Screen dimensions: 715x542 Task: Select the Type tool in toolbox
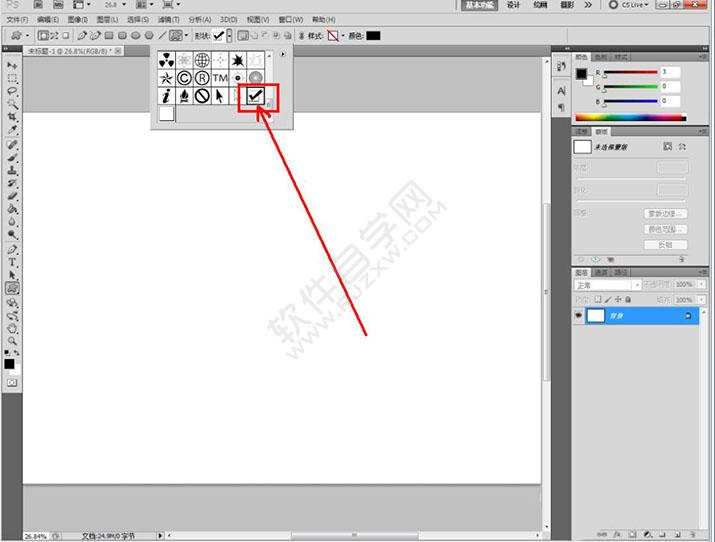pyautogui.click(x=12, y=263)
